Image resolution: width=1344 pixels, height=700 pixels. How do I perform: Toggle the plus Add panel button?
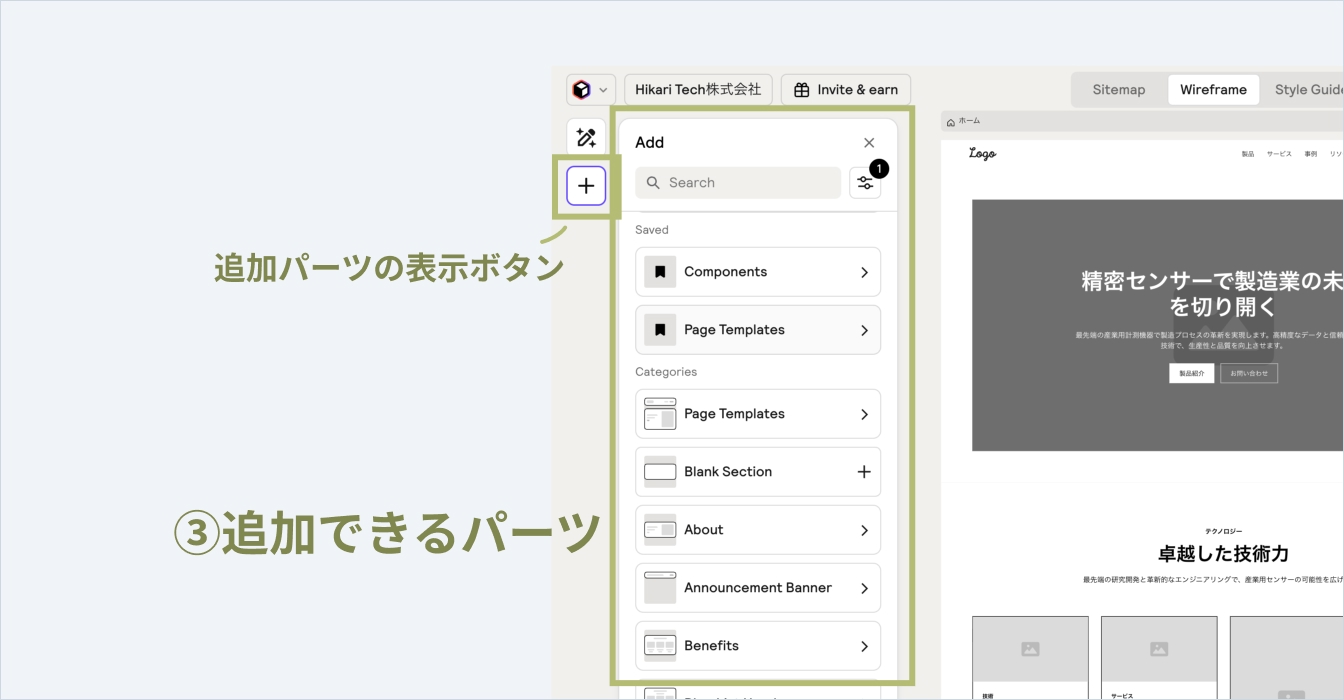pyautogui.click(x=586, y=186)
